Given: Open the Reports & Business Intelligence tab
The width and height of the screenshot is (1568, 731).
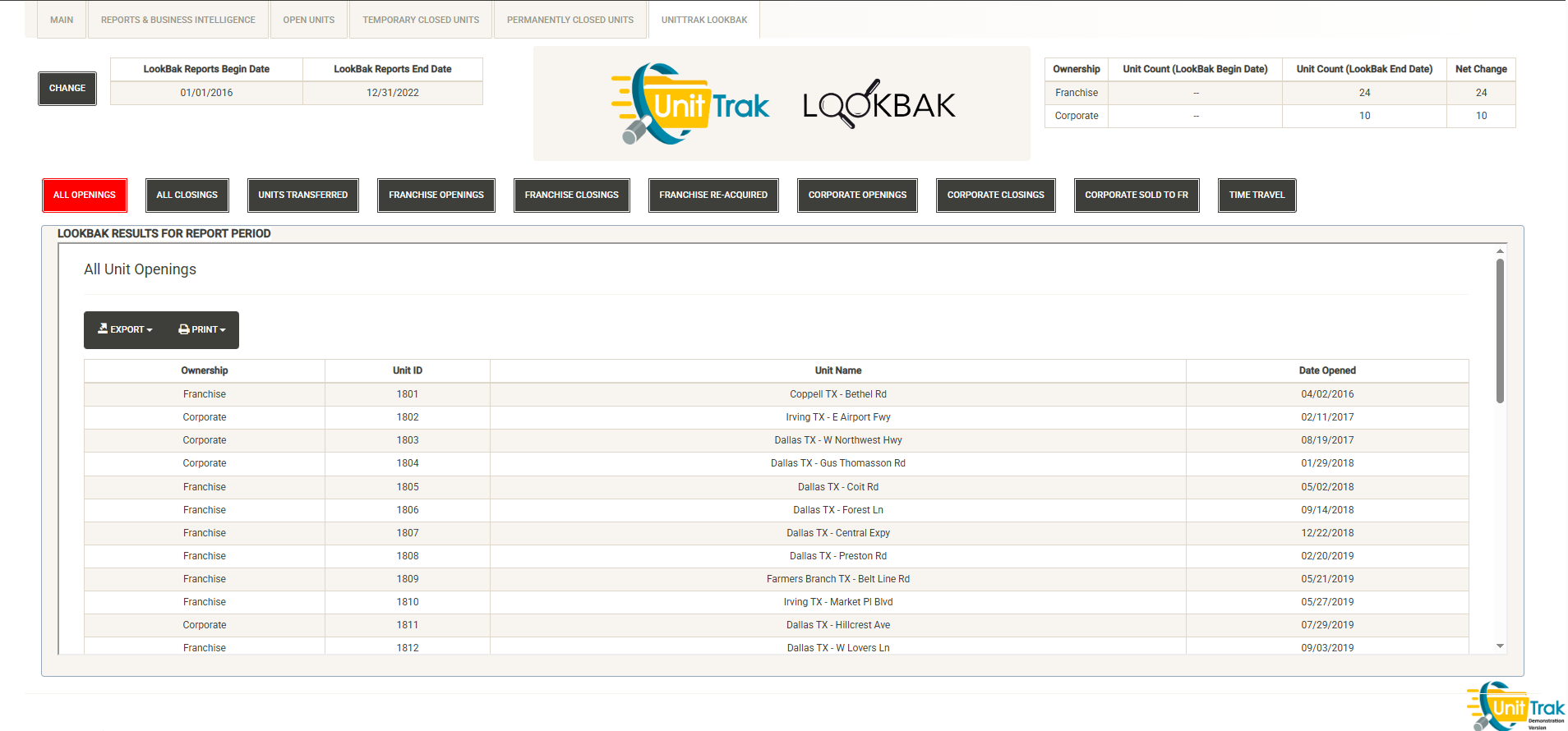Looking at the screenshot, I should pyautogui.click(x=178, y=20).
